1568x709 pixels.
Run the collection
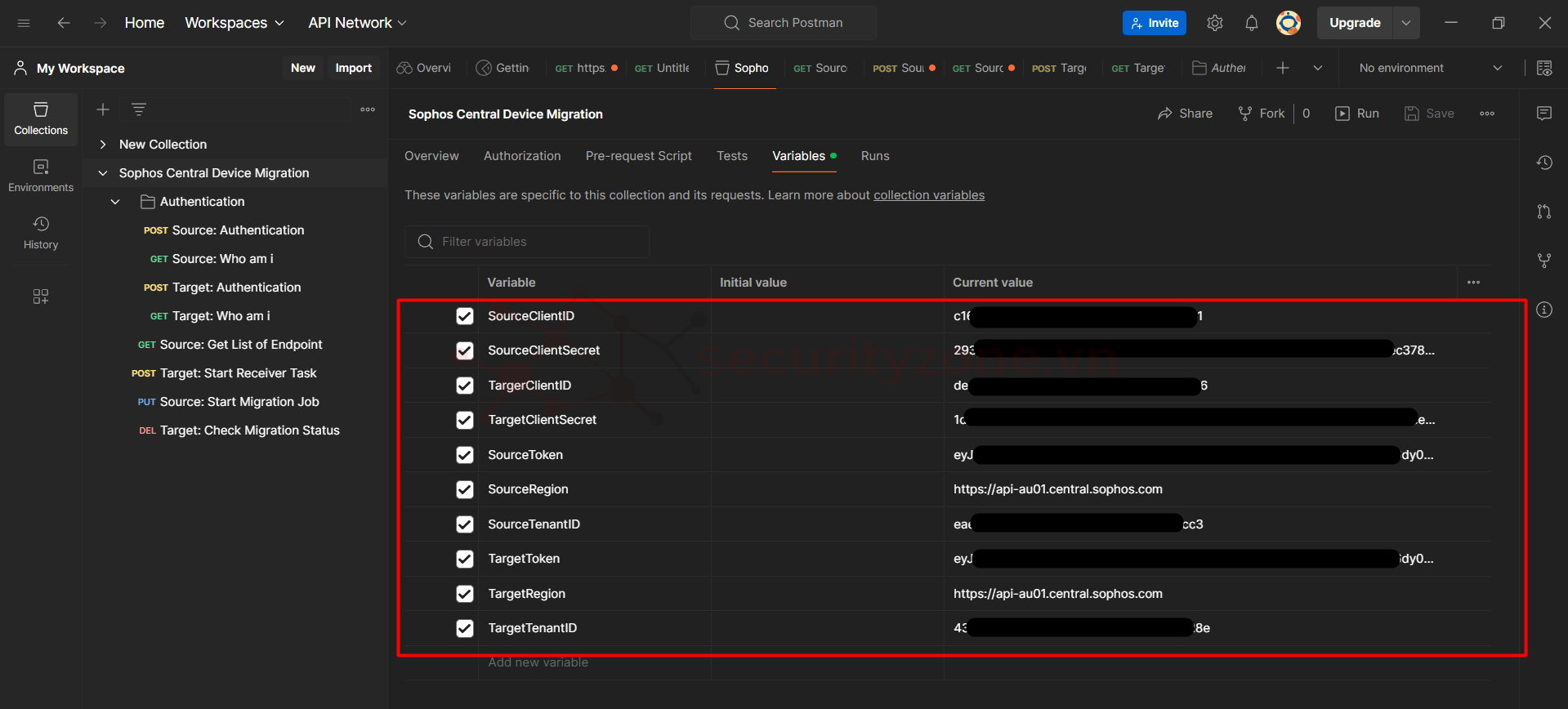click(x=1357, y=114)
